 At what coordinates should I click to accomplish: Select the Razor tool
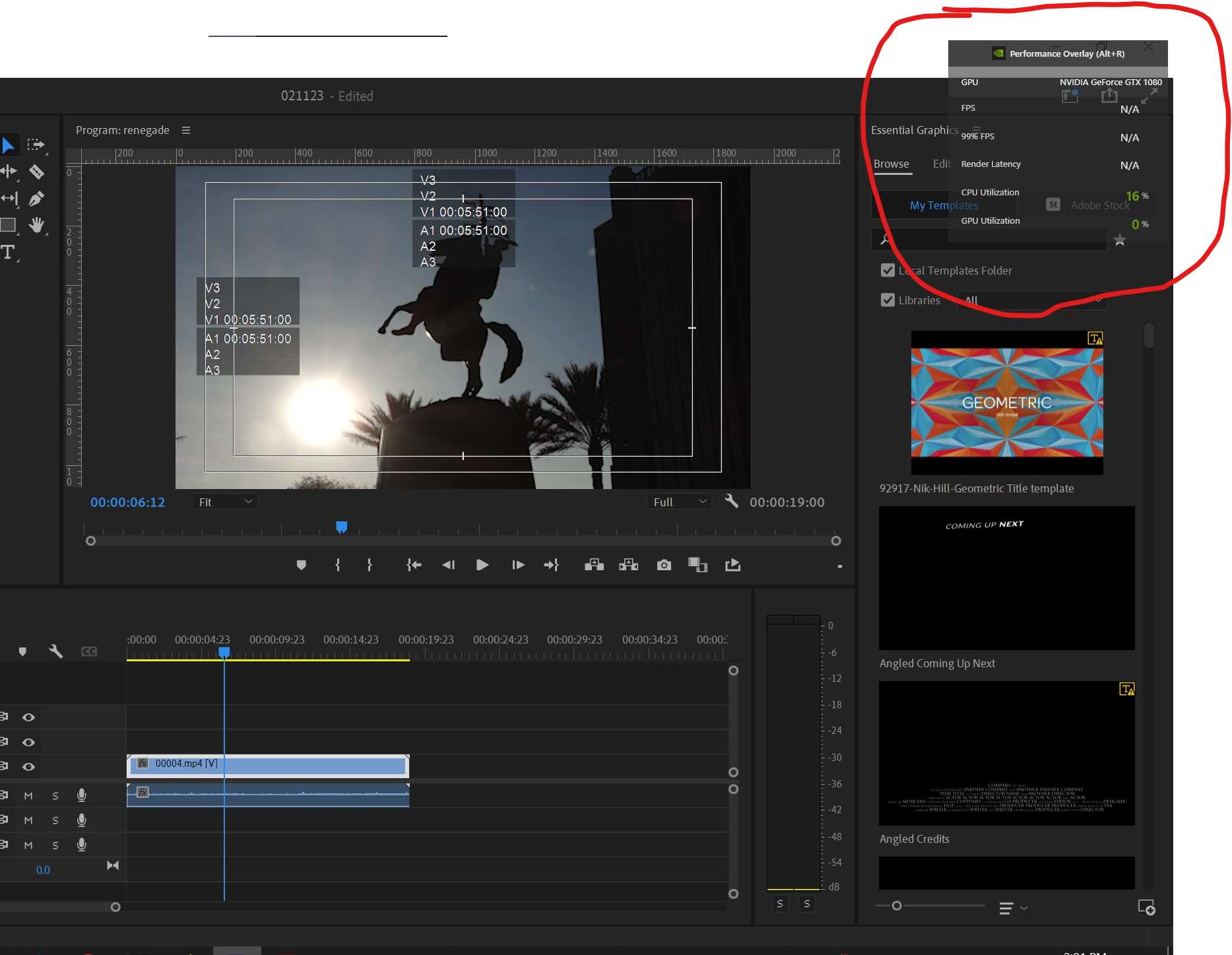click(36, 172)
